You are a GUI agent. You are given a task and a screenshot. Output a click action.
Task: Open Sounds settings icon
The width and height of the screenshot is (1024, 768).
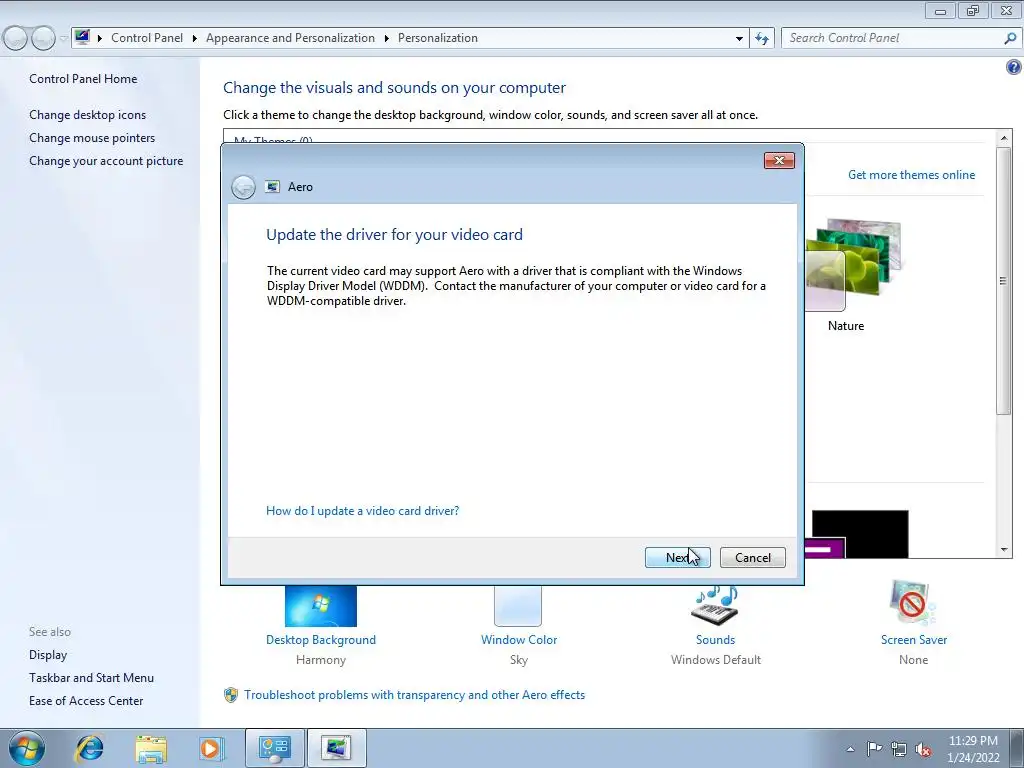click(x=715, y=605)
